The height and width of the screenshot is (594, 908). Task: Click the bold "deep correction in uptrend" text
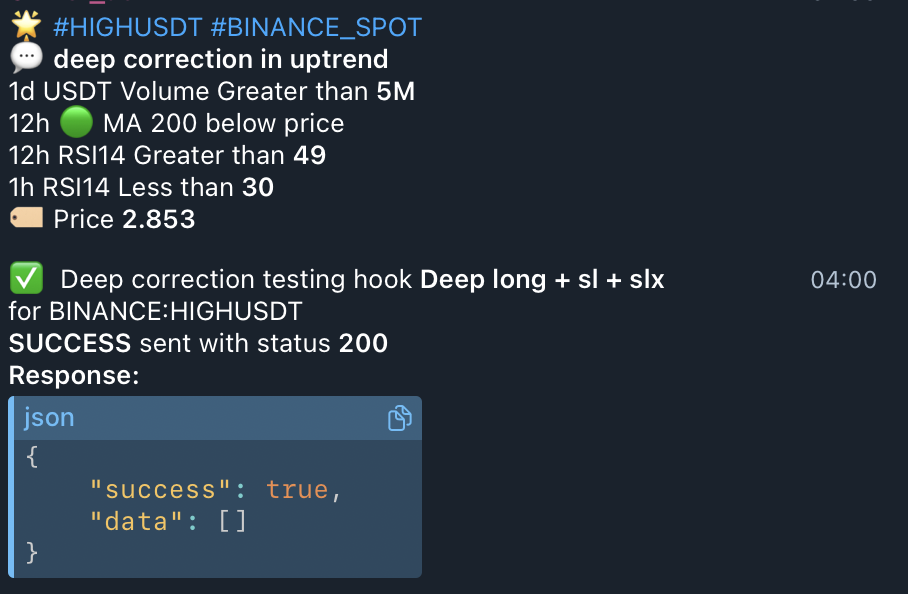[x=221, y=60]
